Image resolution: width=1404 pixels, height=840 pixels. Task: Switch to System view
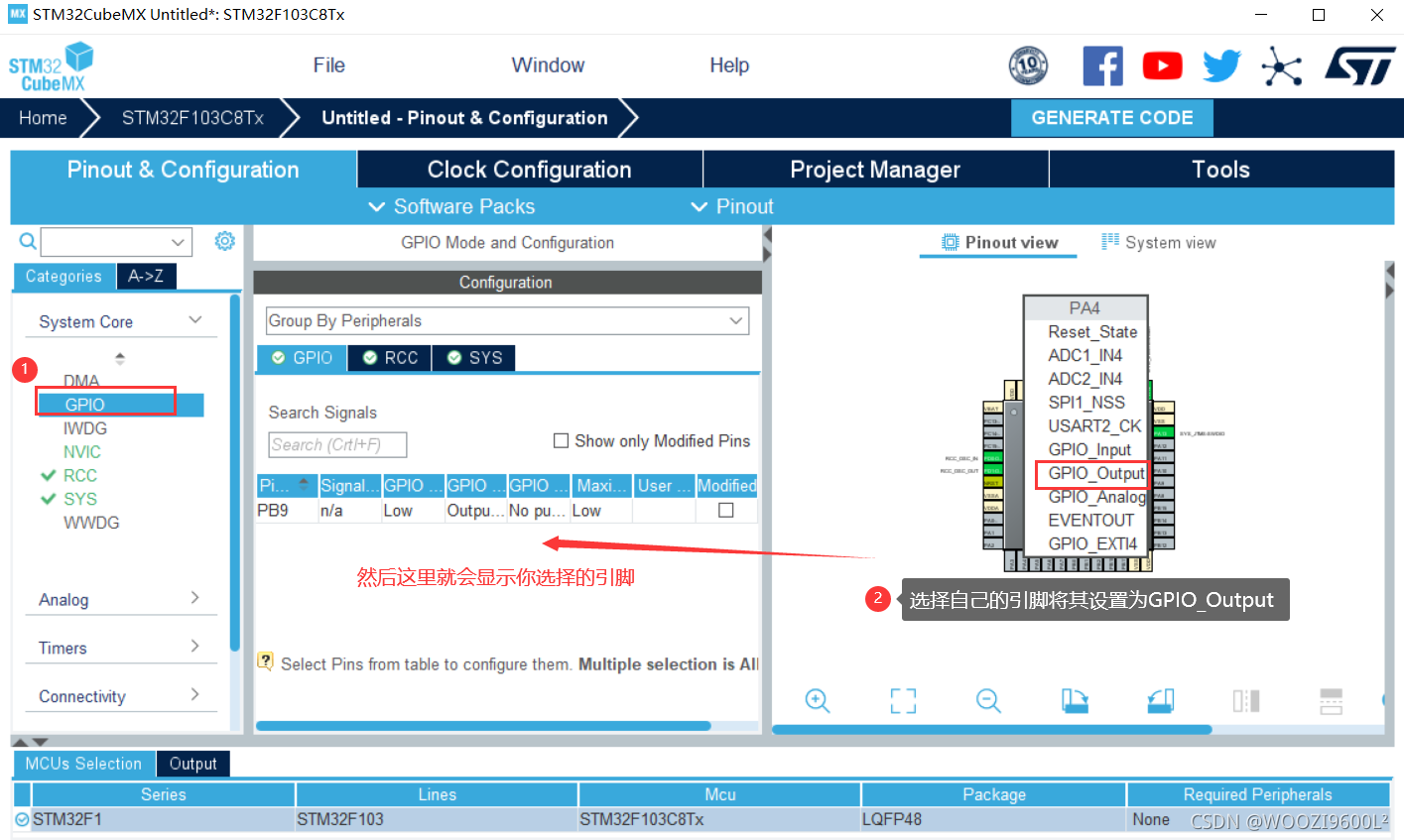click(x=1159, y=243)
